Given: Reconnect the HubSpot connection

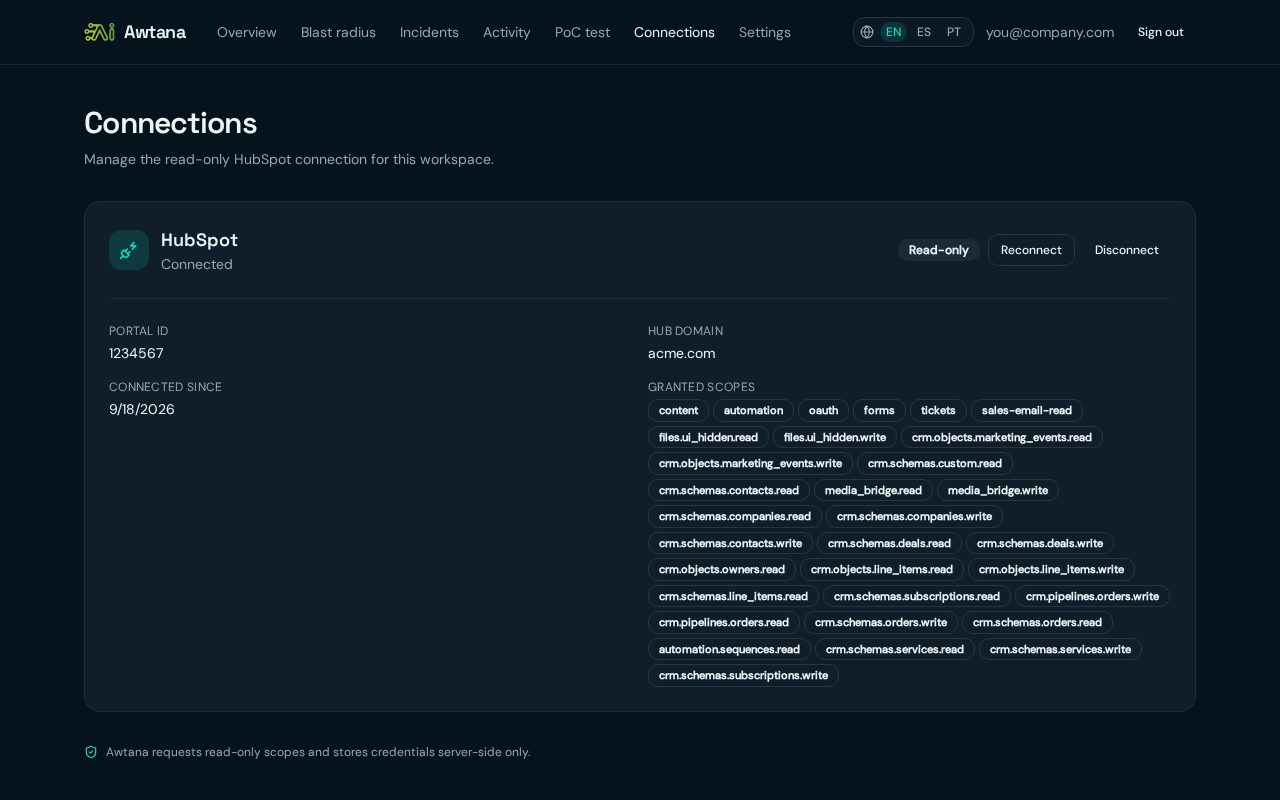Looking at the screenshot, I should (1031, 250).
